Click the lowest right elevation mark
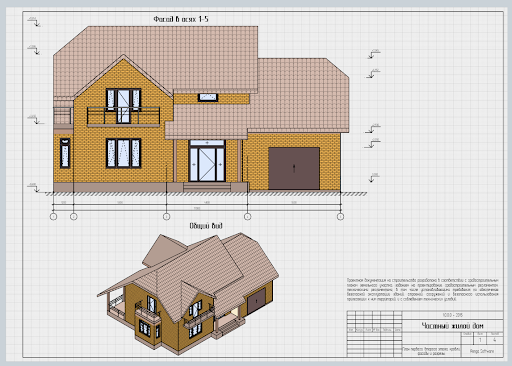Screen dimensions: 512x366 374,178
